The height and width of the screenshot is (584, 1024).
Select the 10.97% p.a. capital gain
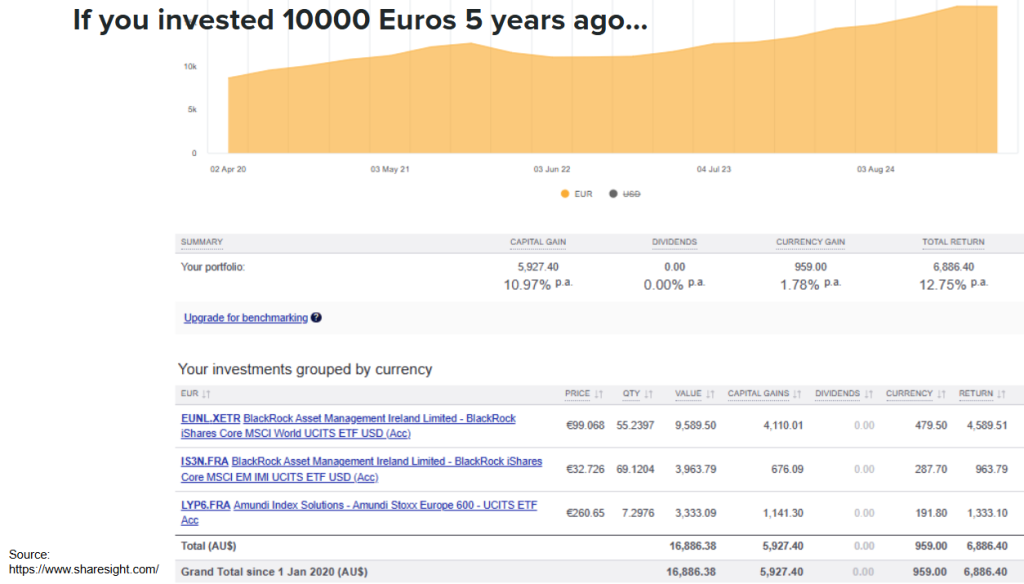point(538,284)
